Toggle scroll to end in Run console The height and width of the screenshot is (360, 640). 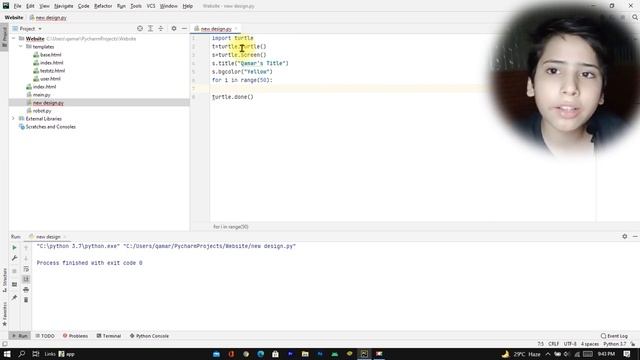[x=26, y=279]
